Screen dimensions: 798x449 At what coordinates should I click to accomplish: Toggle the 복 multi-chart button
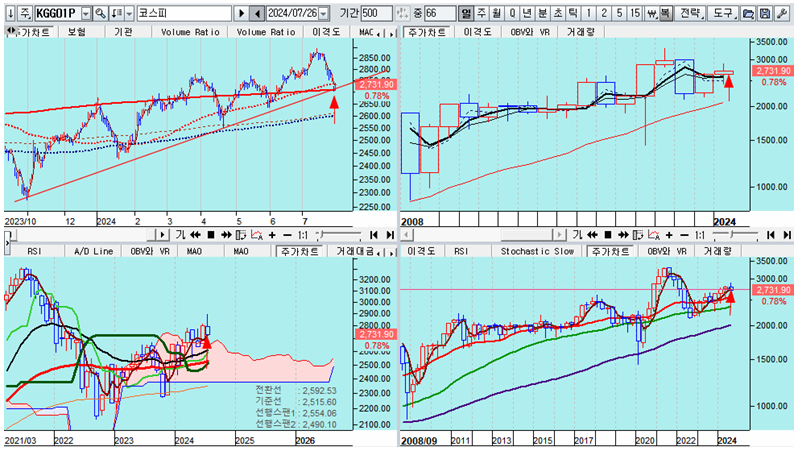665,13
